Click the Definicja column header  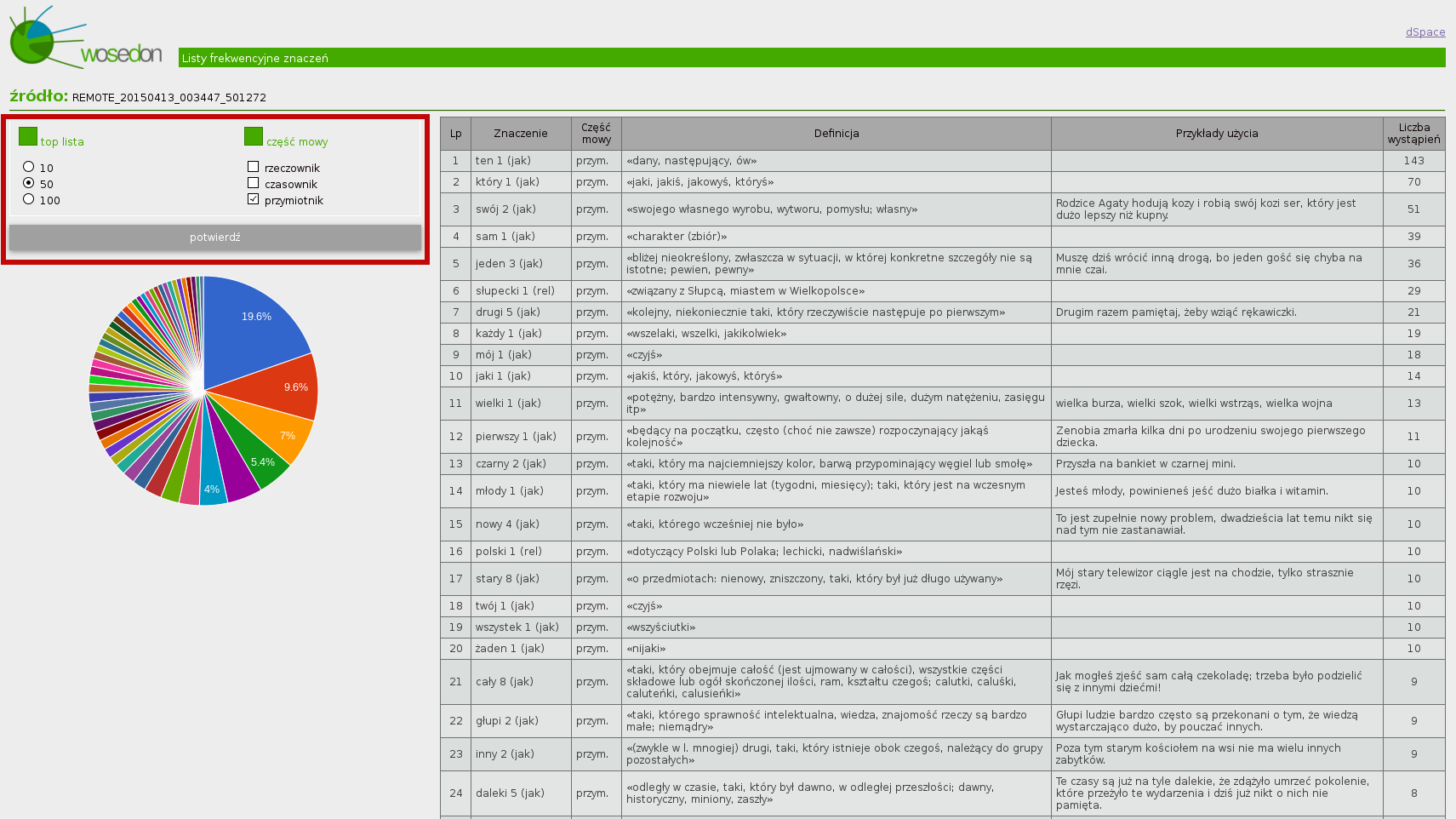click(x=836, y=134)
